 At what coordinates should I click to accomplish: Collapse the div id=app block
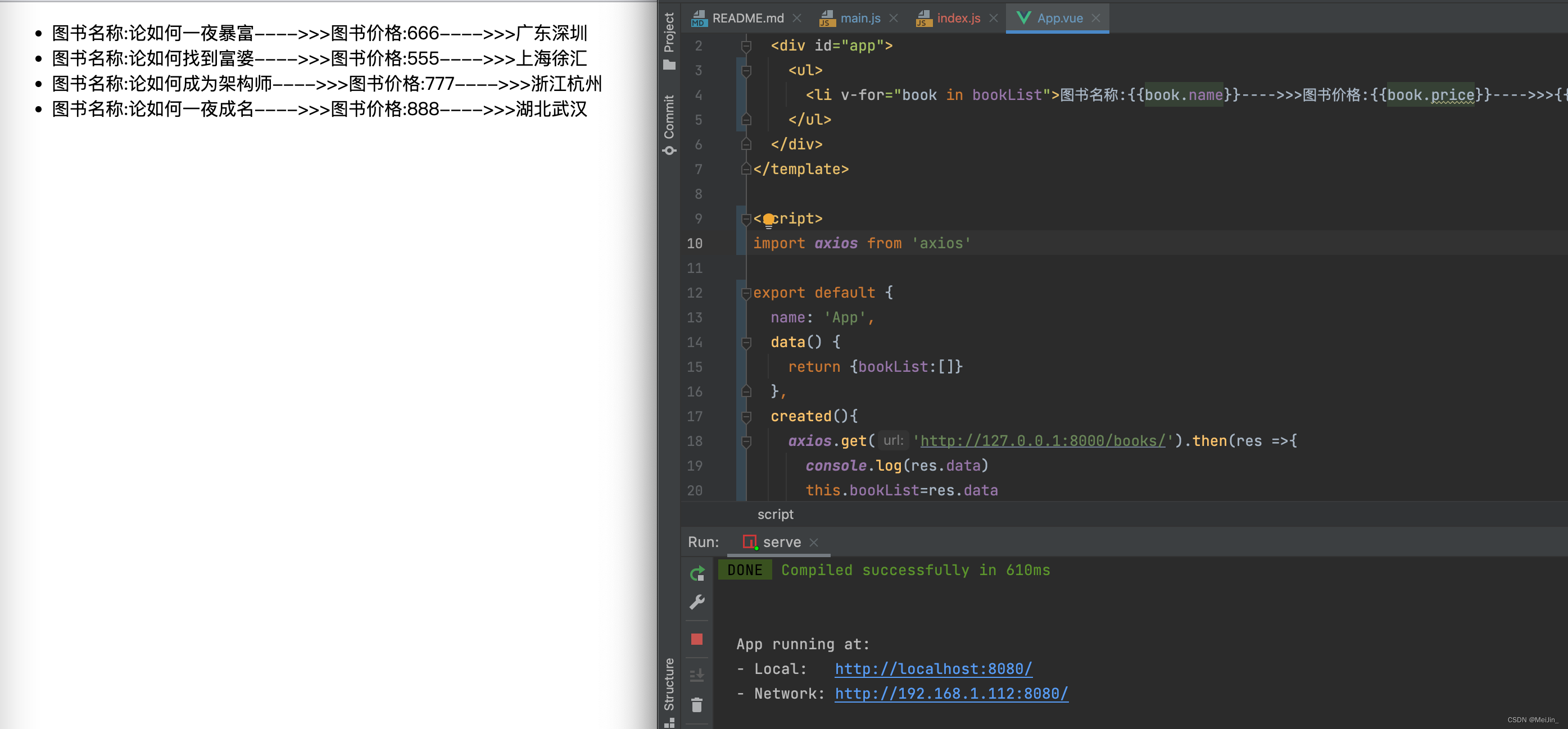coord(746,45)
